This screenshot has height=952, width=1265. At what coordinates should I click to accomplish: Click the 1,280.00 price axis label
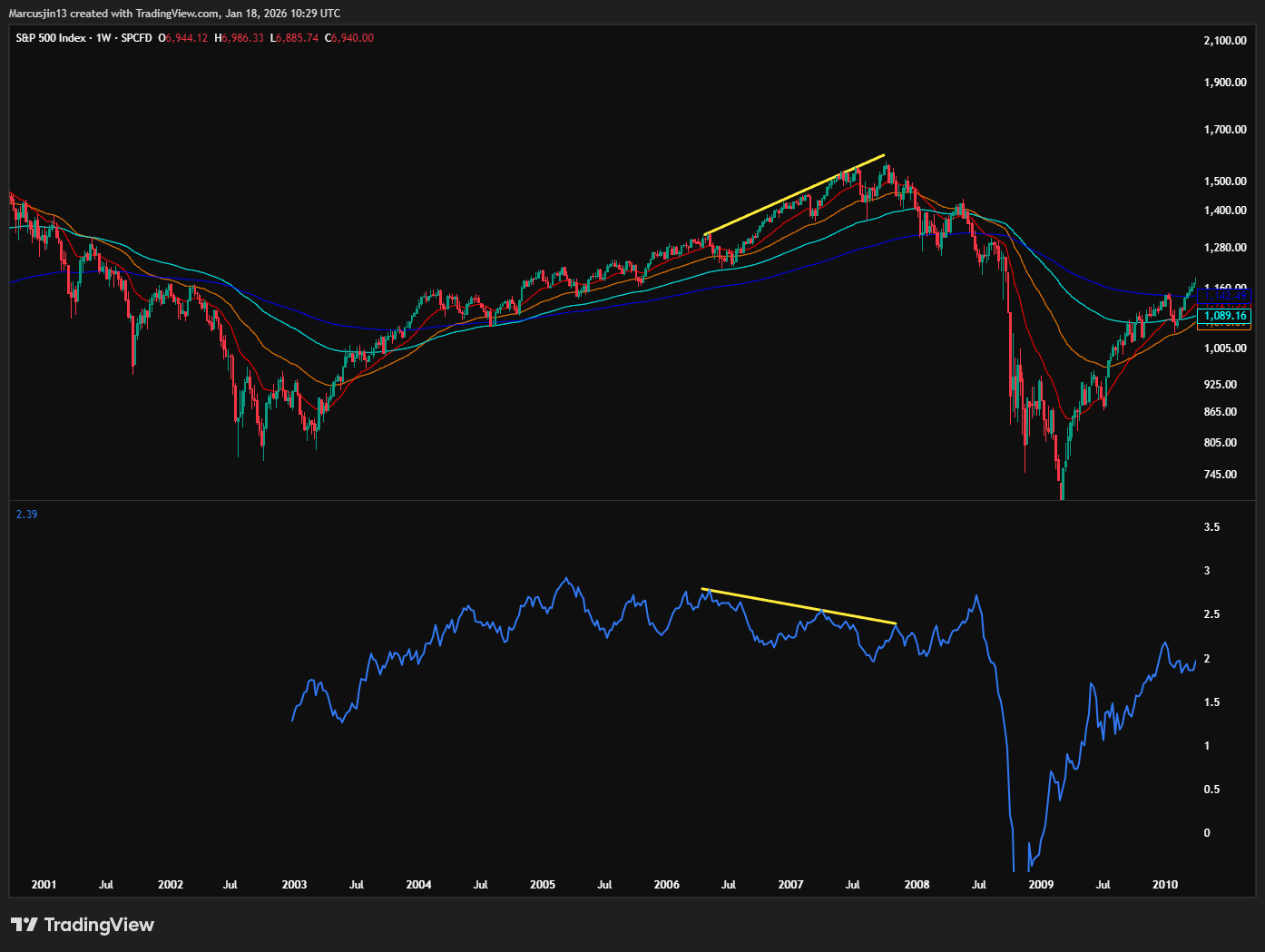[1225, 248]
